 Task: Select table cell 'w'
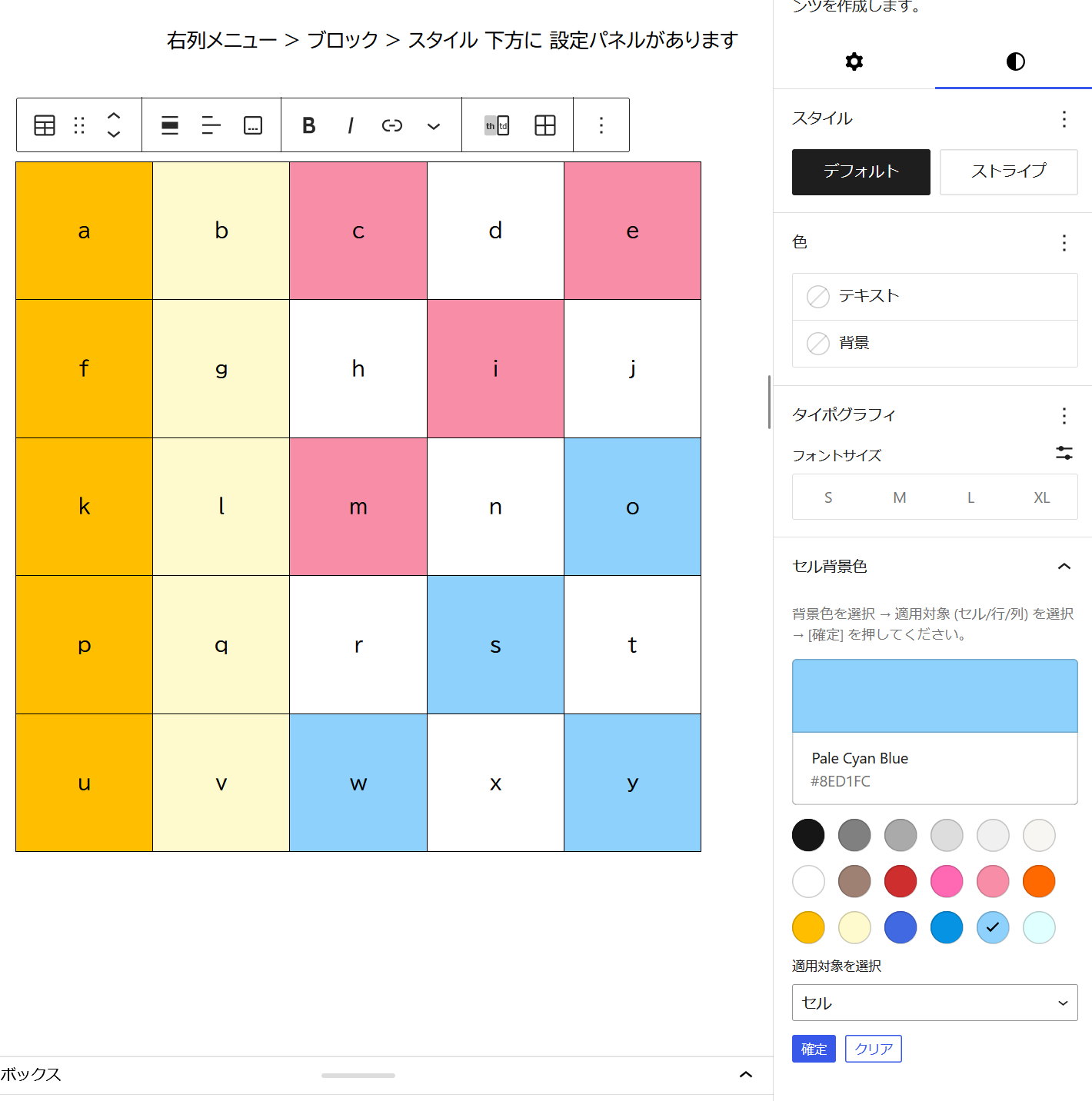pyautogui.click(x=358, y=783)
